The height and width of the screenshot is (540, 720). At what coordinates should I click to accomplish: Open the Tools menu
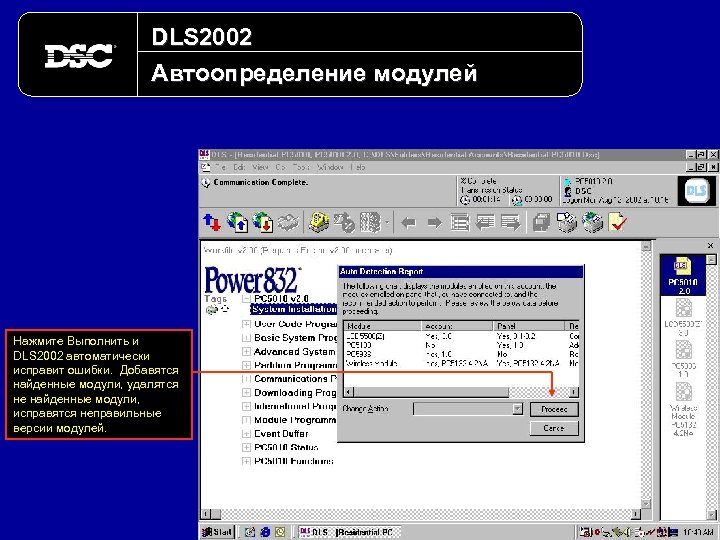click(x=301, y=168)
